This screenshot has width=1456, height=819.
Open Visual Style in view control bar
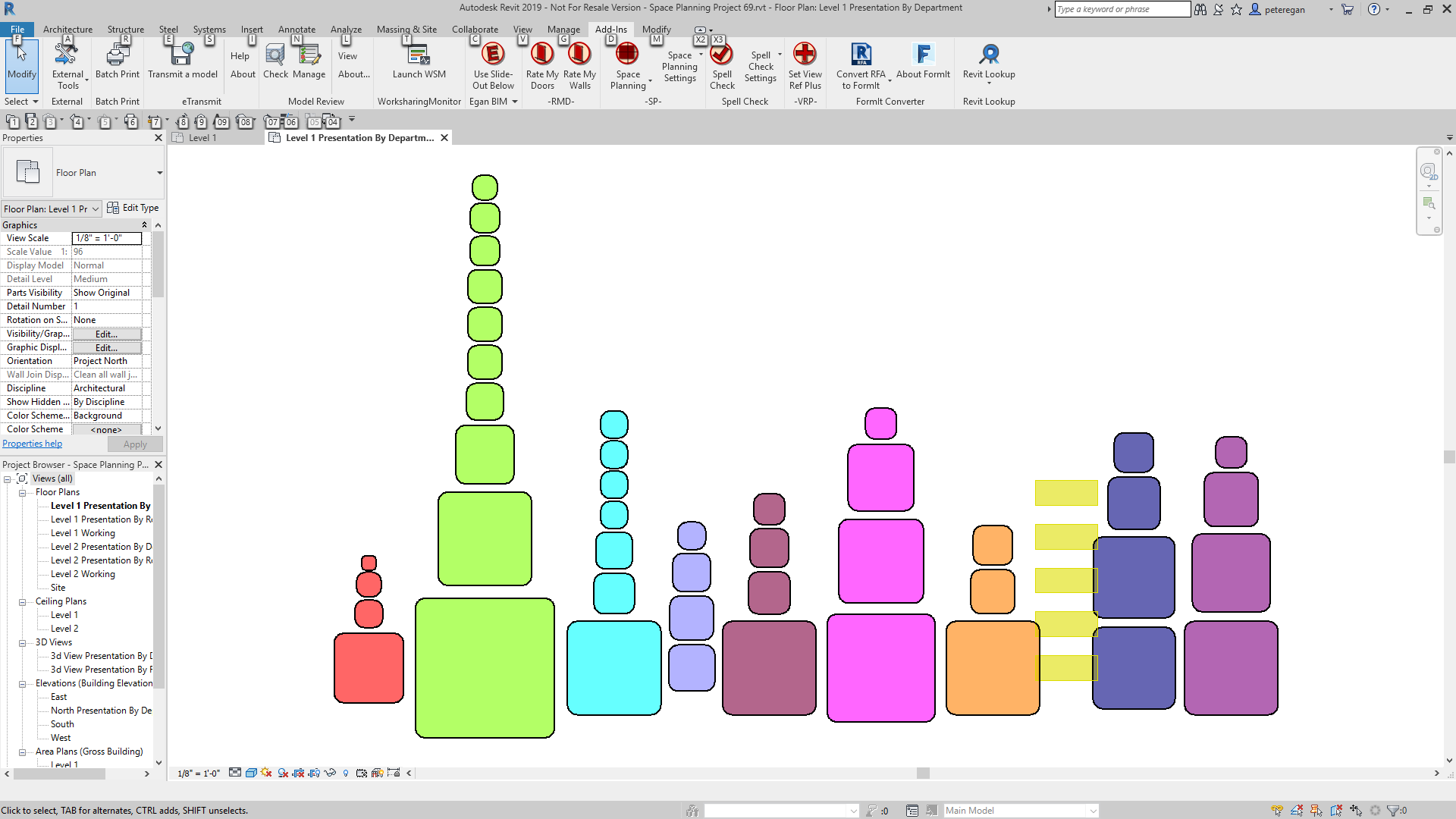[x=251, y=773]
